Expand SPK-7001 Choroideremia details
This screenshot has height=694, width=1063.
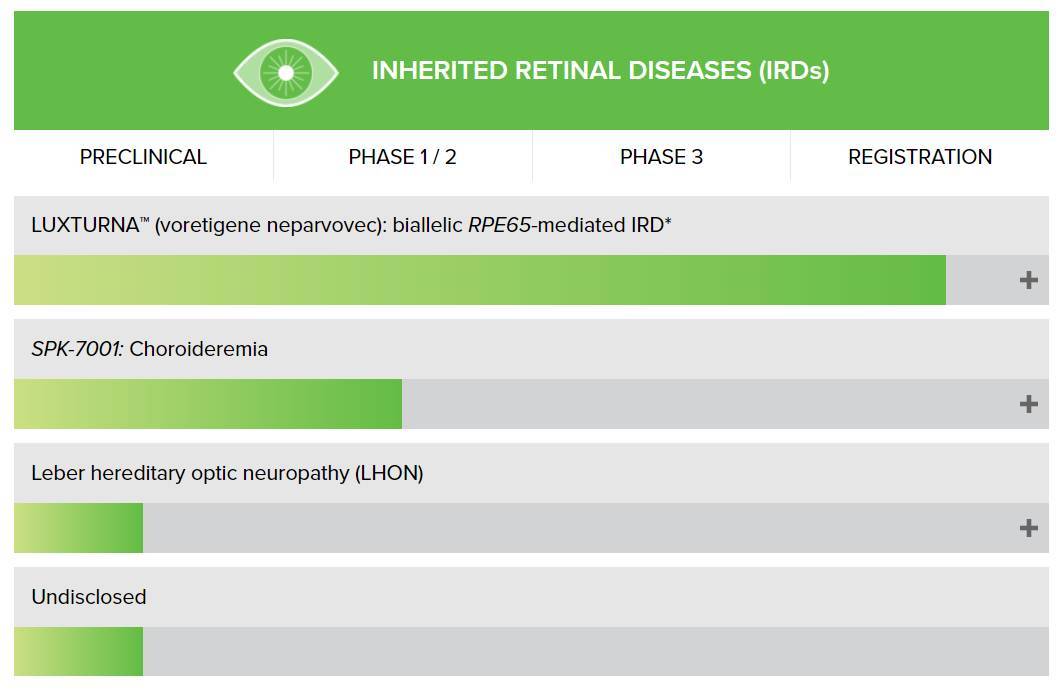pyautogui.click(x=1028, y=404)
